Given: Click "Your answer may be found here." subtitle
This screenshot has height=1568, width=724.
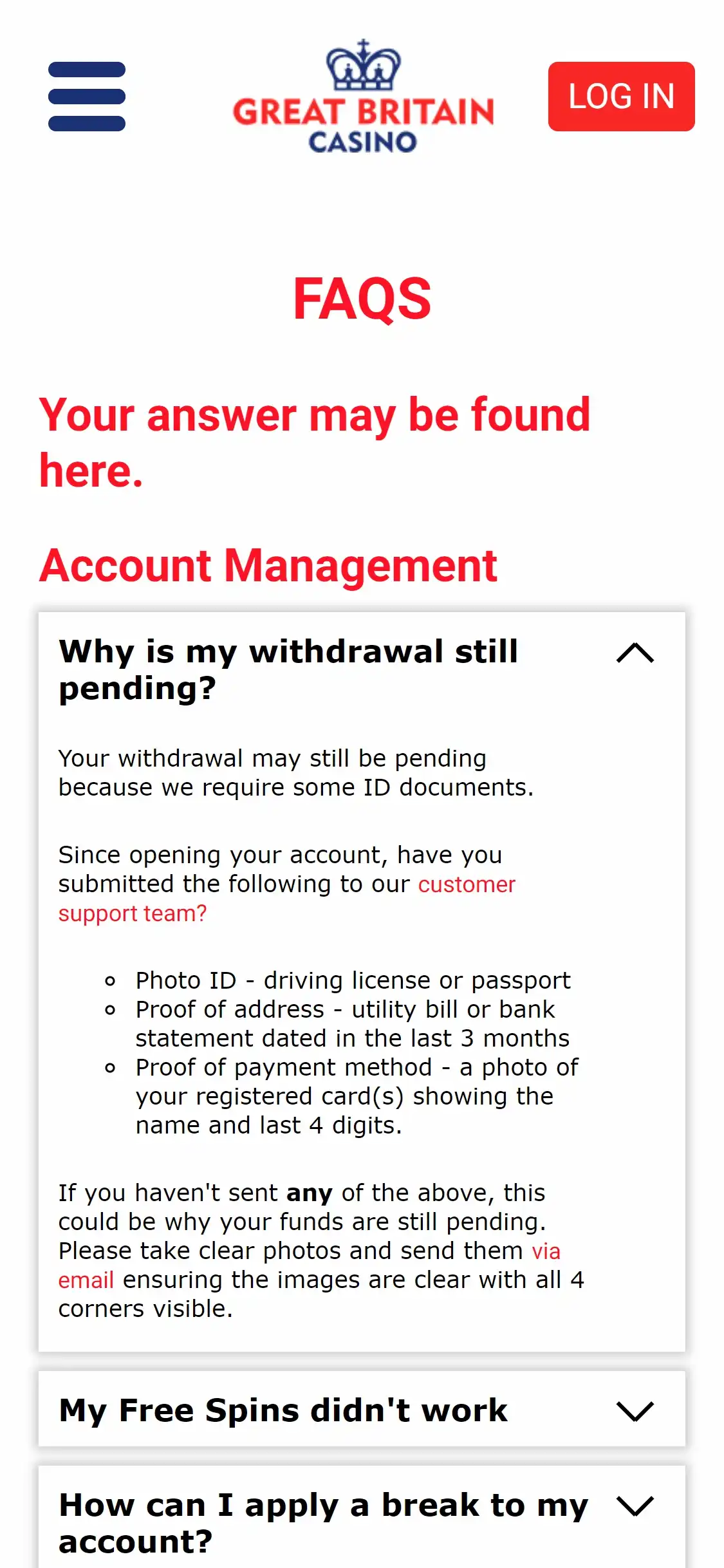Looking at the screenshot, I should pos(314,442).
